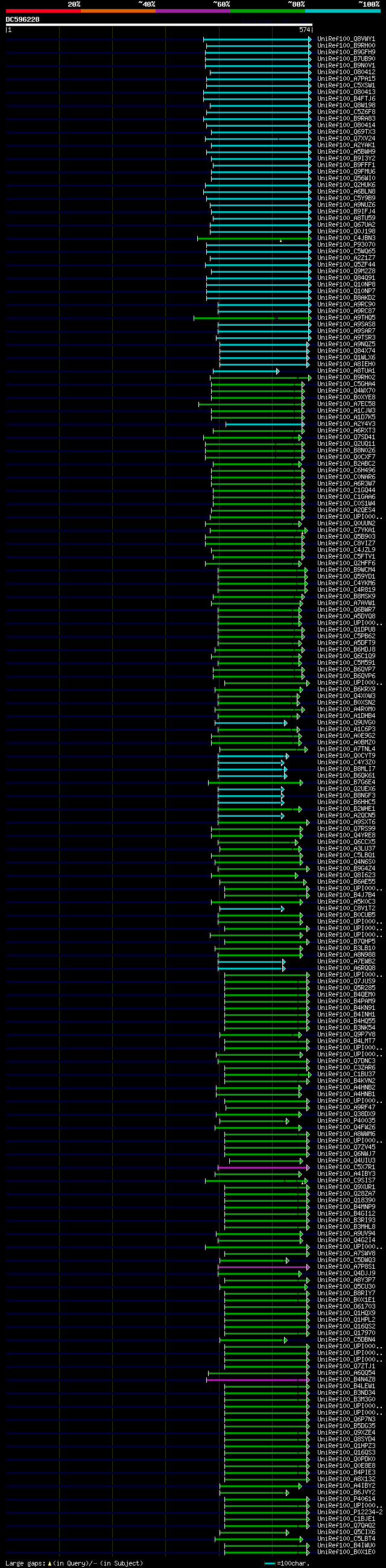This screenshot has height=1568, width=386.
Task: Select hit label UniRef100_C4JBN3
Action: click(346, 238)
